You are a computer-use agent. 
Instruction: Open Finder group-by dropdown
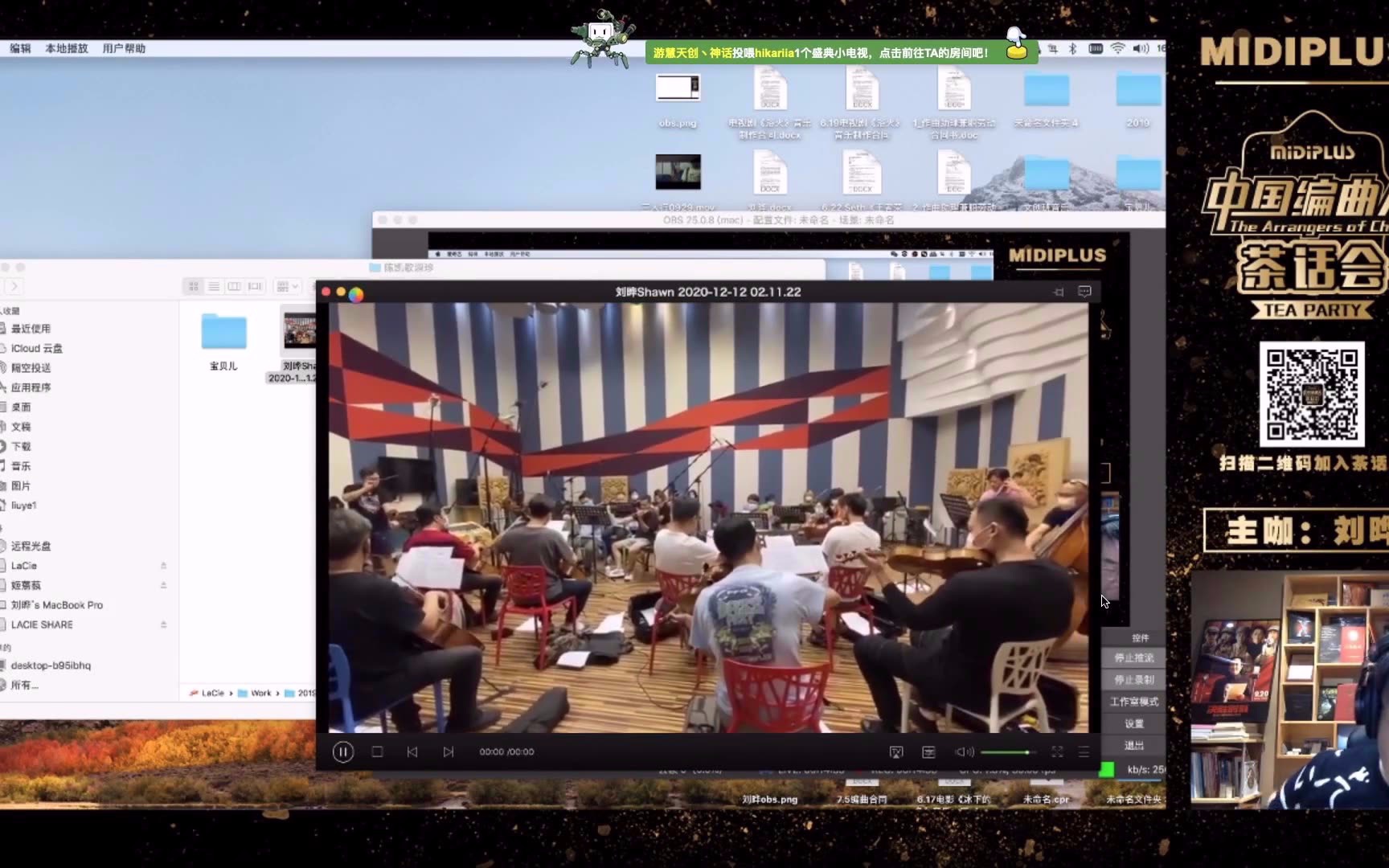(287, 286)
